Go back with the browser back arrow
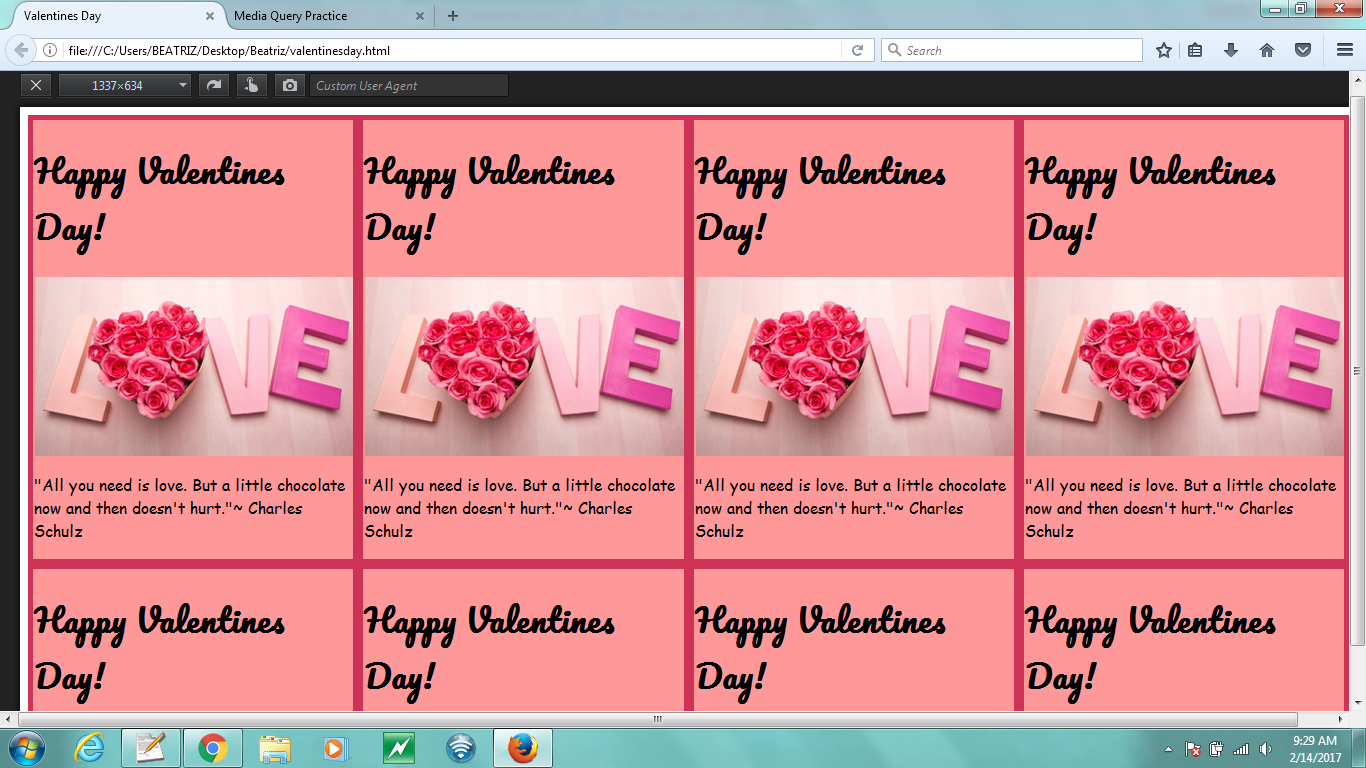Screen dimensions: 1366x768 coord(21,50)
